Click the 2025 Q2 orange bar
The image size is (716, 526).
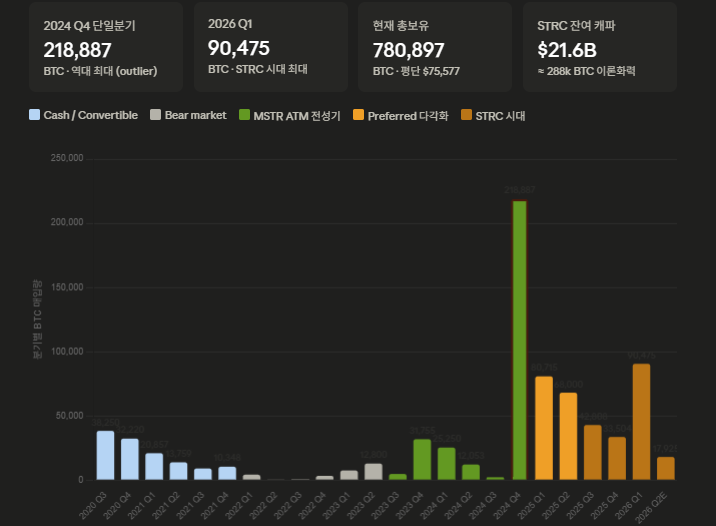[568, 436]
